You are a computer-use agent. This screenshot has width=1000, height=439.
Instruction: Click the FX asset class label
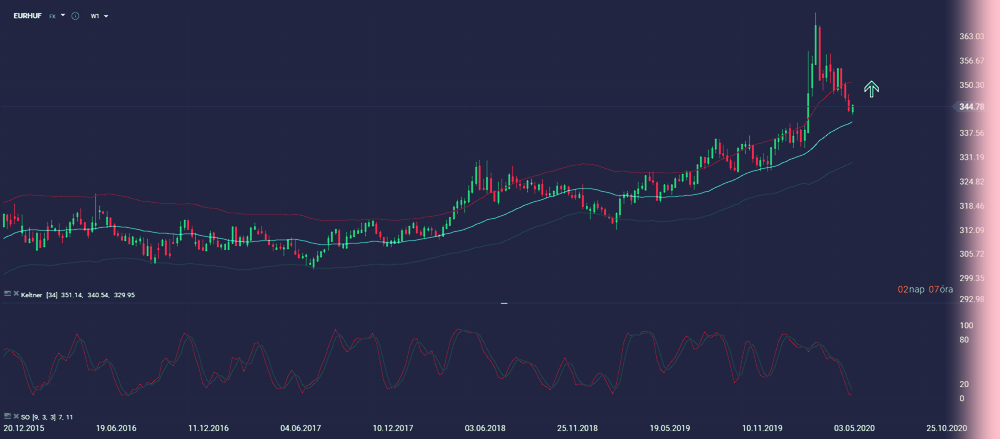52,17
